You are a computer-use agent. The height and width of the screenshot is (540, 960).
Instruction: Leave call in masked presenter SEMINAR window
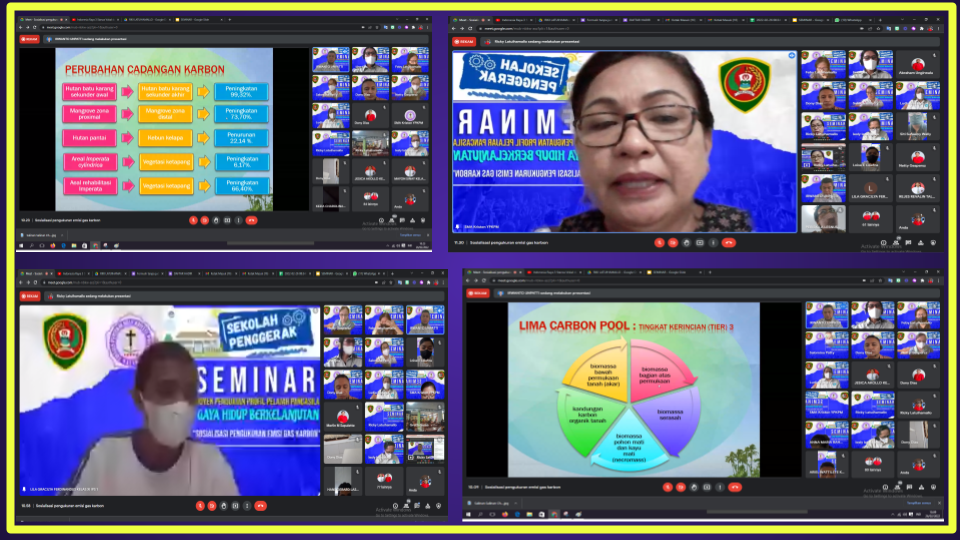pos(261,506)
